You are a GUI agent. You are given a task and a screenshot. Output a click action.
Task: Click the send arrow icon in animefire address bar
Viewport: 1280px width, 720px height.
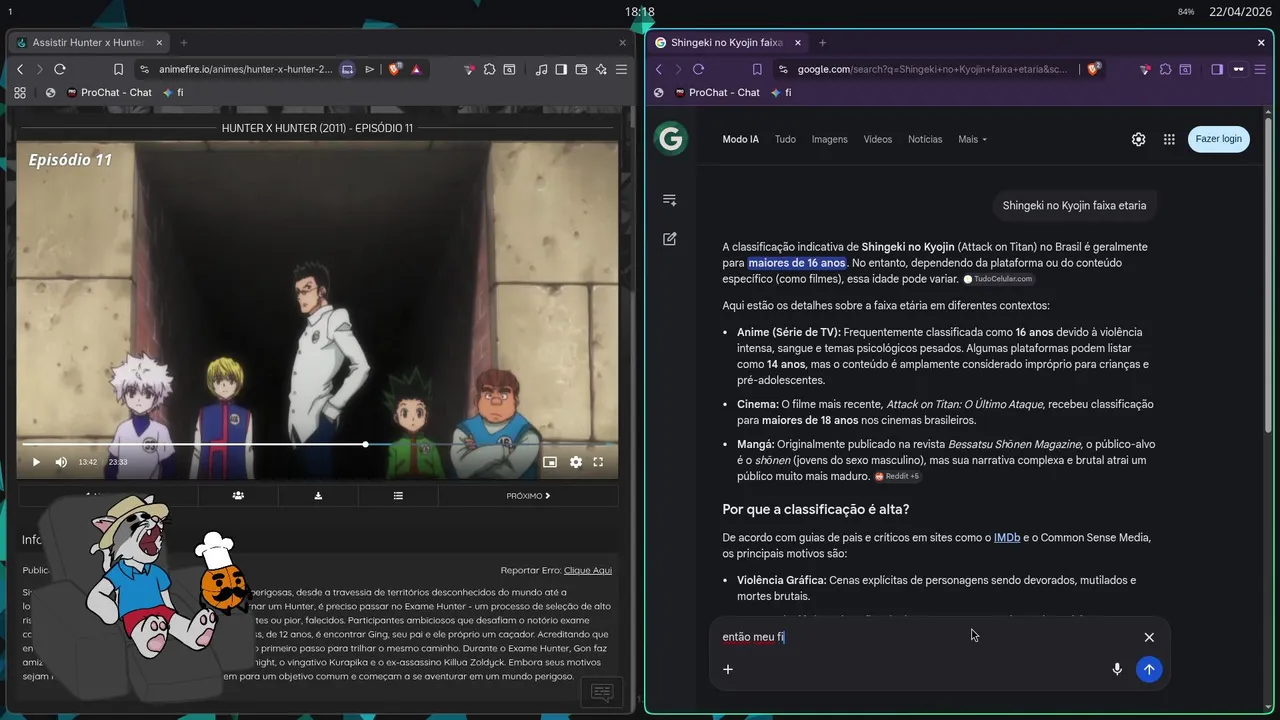(369, 69)
